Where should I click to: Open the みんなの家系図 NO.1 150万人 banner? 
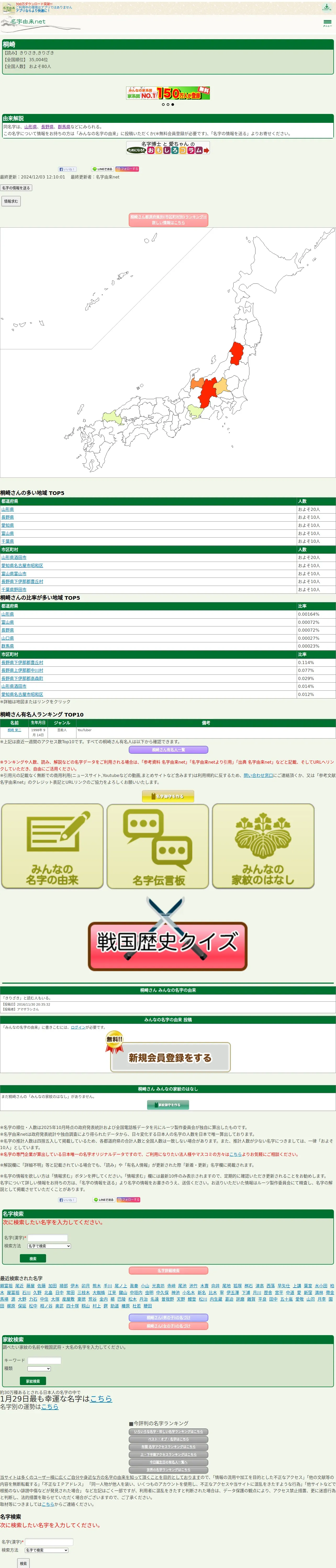pyautogui.click(x=168, y=93)
